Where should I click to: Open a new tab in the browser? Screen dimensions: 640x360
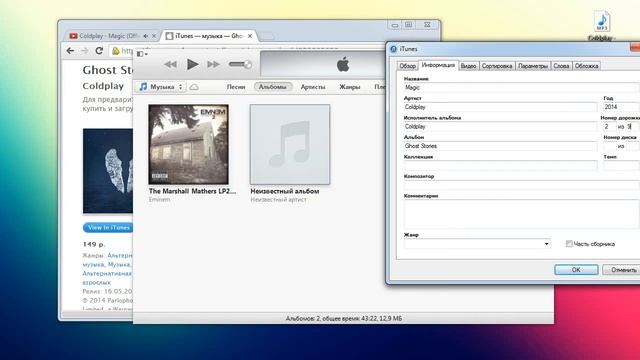267,36
